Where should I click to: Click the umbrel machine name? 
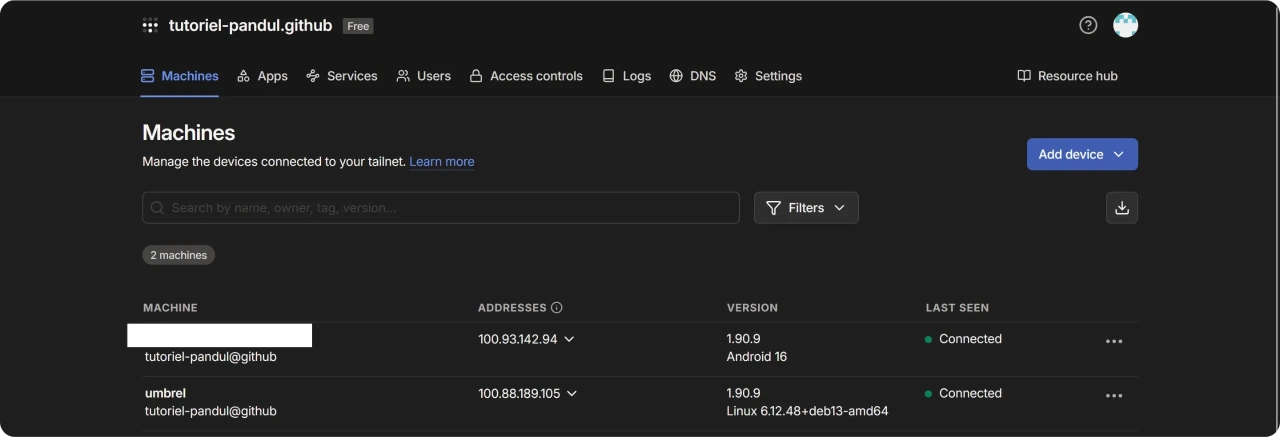coord(165,393)
